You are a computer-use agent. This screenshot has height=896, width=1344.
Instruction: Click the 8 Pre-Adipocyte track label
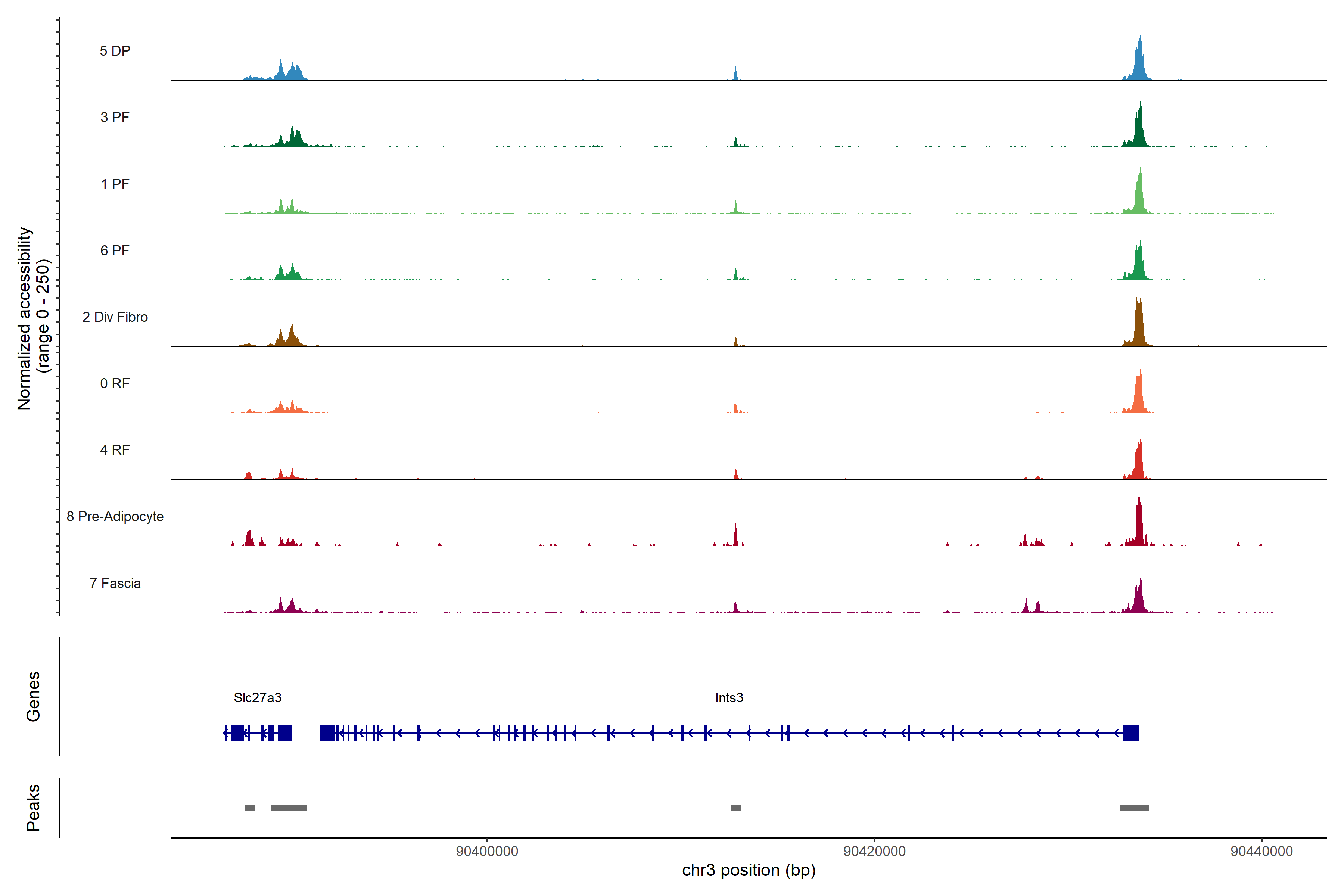pos(115,517)
